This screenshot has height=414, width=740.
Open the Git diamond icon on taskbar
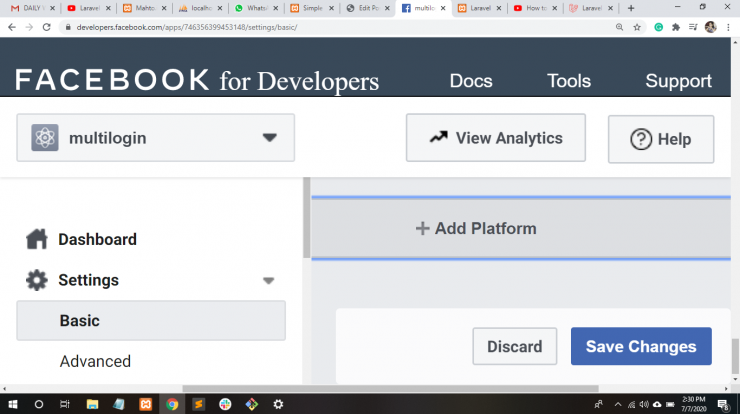252,404
